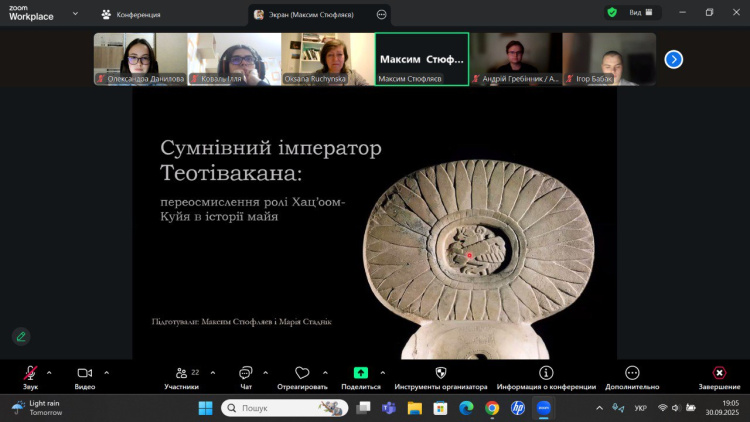This screenshot has height=422, width=750.
Task: Open the Вид view layout menu
Action: (x=641, y=13)
